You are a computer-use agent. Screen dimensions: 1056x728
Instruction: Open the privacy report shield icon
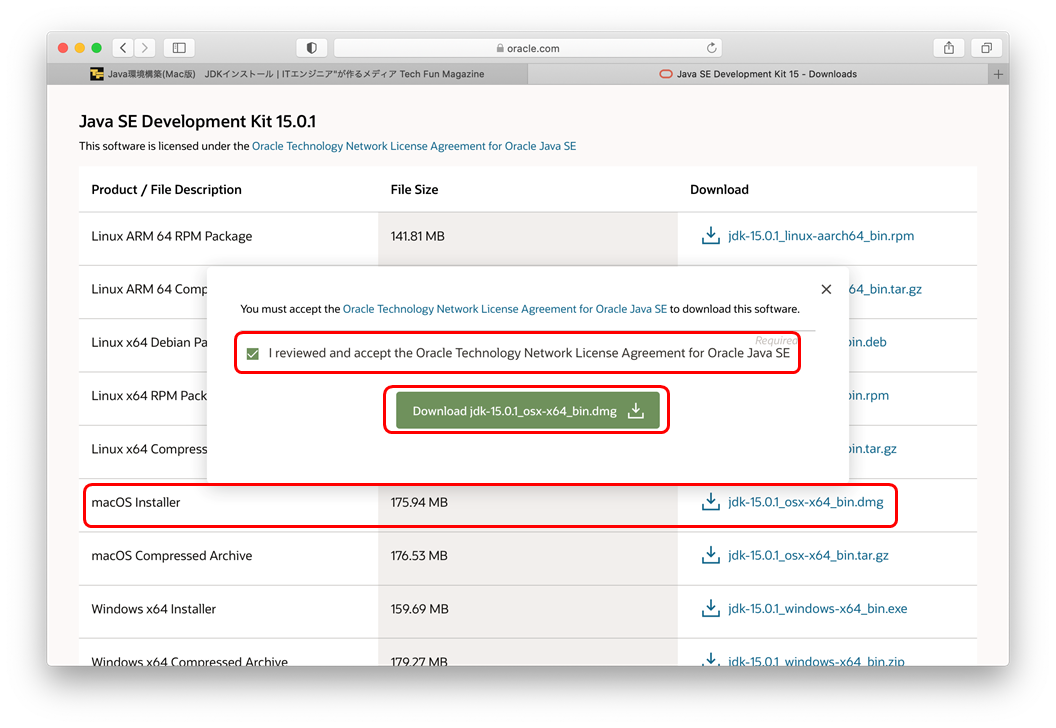coord(311,48)
